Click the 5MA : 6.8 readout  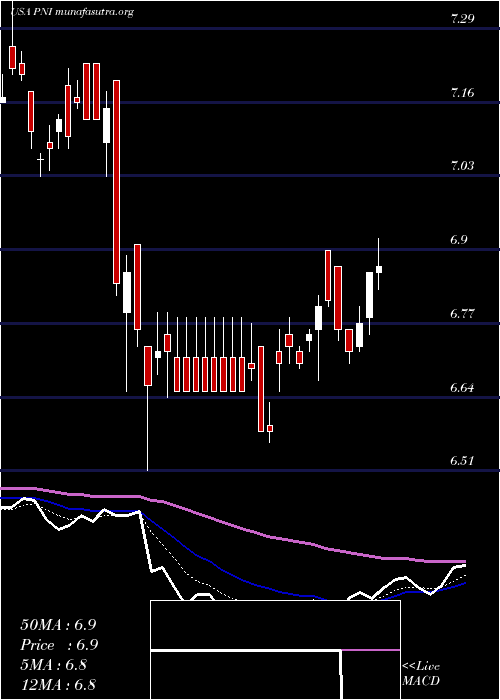[x=56, y=665]
